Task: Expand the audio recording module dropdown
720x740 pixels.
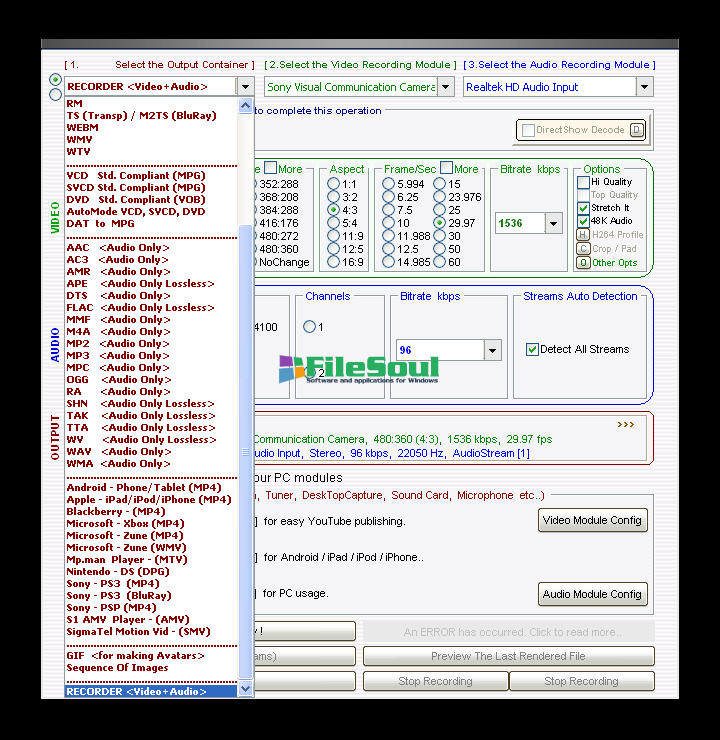Action: 644,87
